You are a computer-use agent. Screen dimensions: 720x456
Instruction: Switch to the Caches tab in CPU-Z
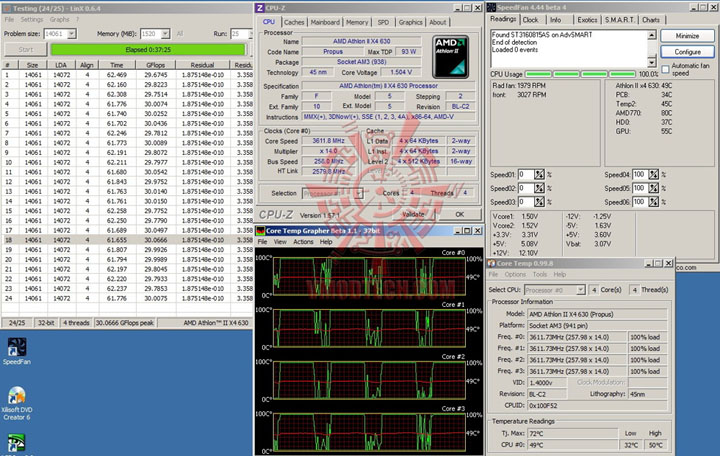(x=294, y=22)
